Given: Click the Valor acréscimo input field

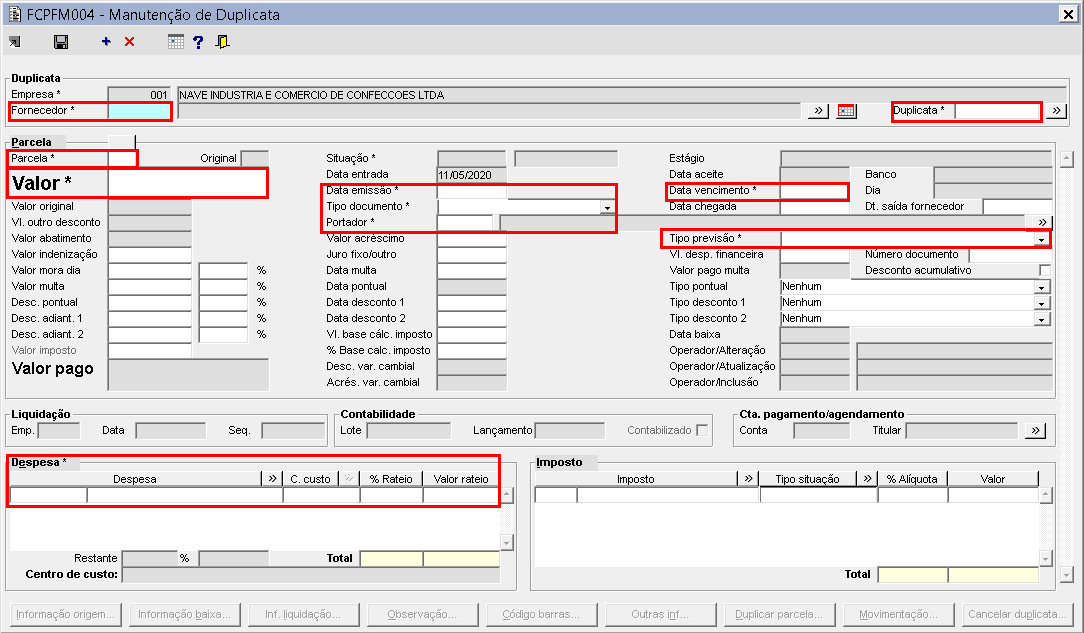Looking at the screenshot, I should tap(471, 238).
